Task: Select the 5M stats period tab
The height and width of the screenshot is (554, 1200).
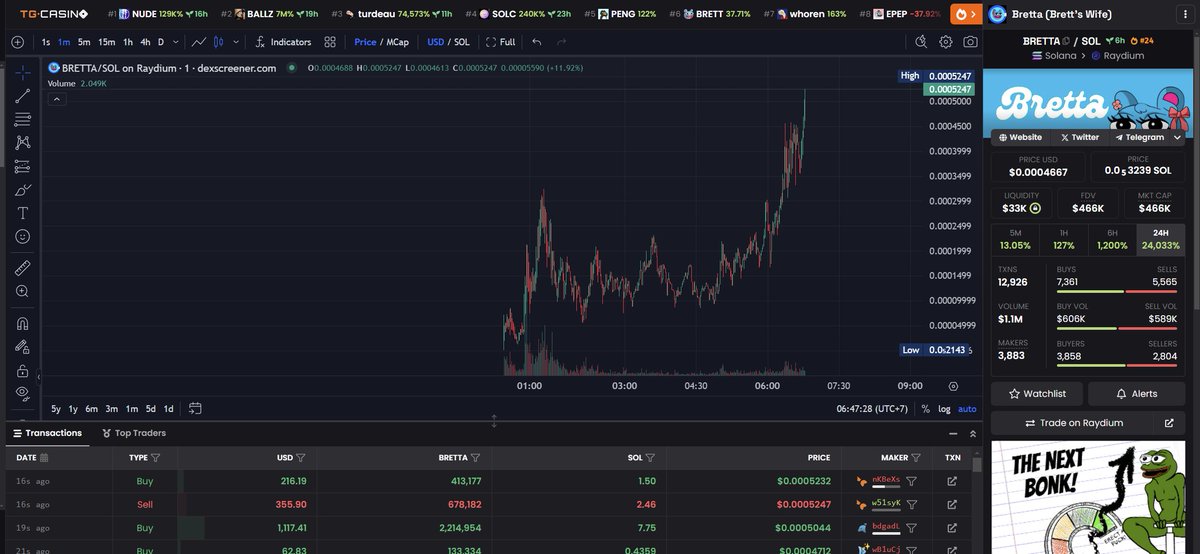Action: coord(1015,239)
